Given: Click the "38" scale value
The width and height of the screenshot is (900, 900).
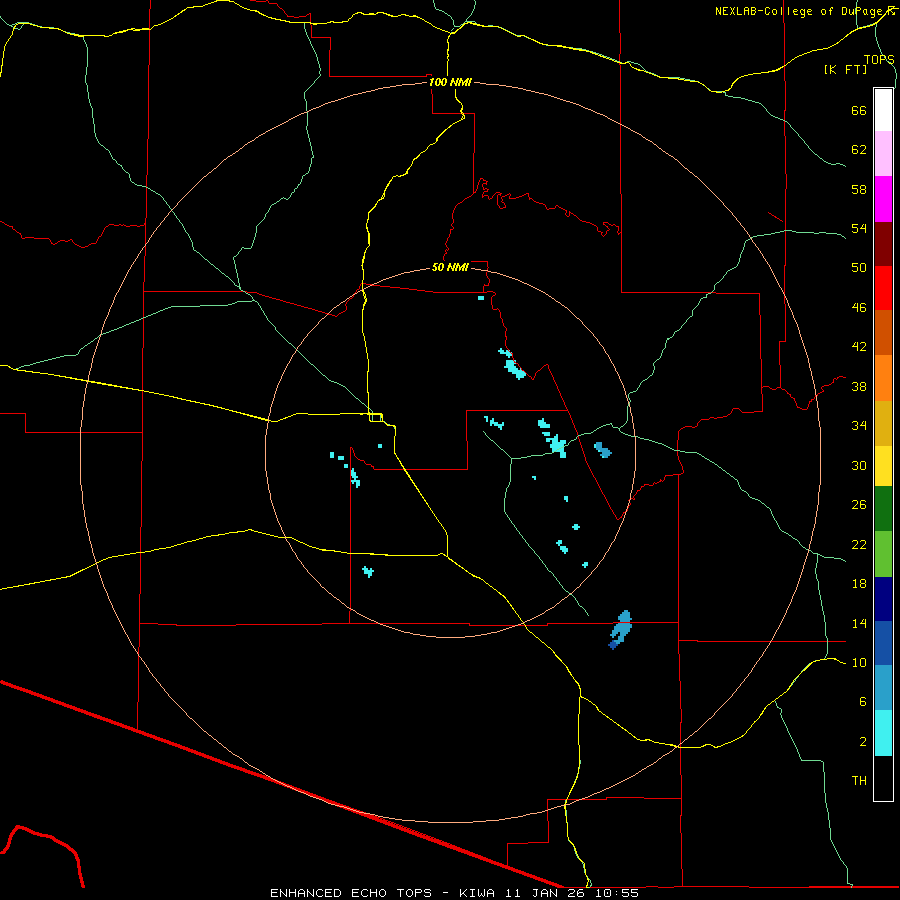Looking at the screenshot, I should click(x=859, y=386).
